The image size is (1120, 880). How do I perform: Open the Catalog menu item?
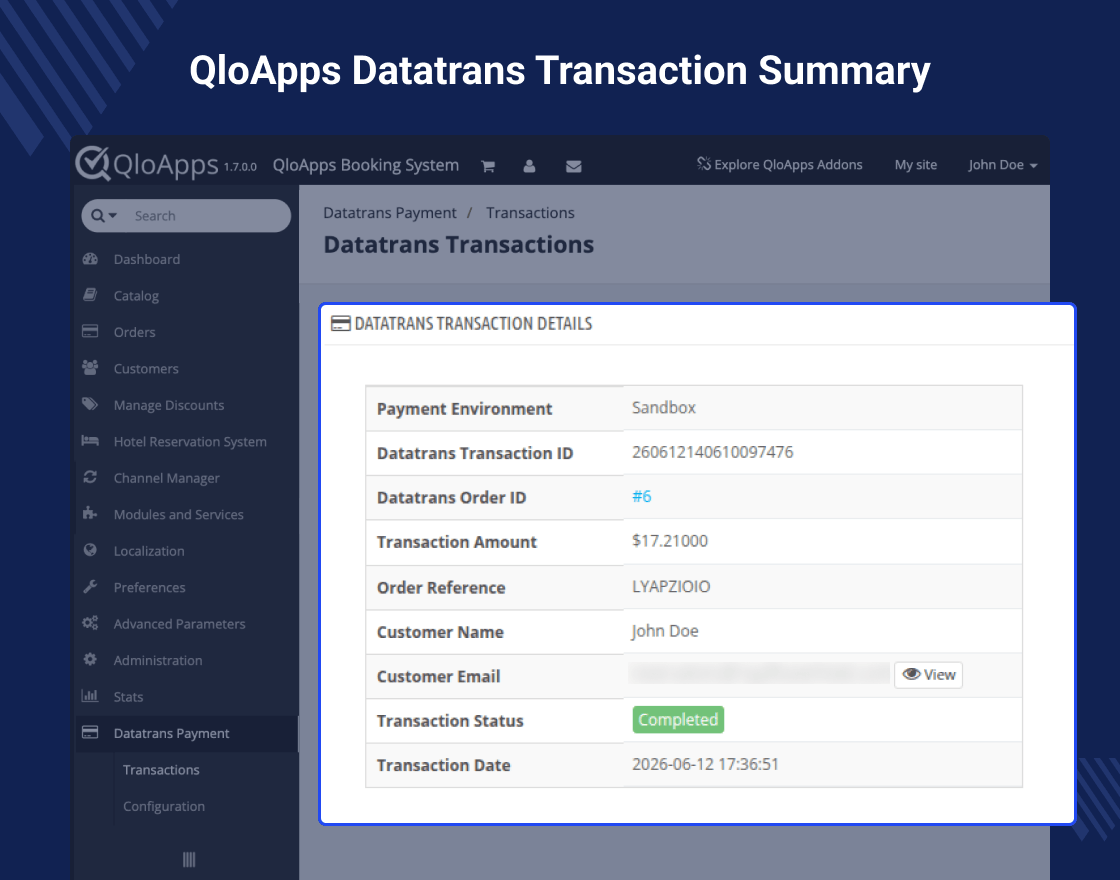pyautogui.click(x=136, y=296)
